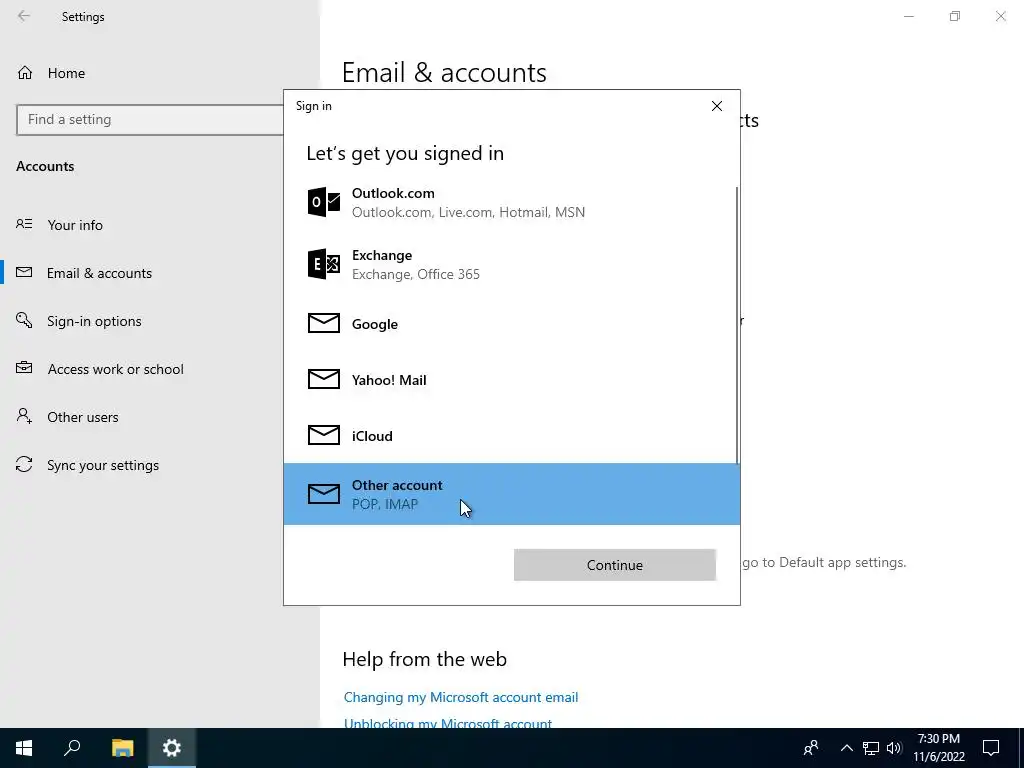Image resolution: width=1024 pixels, height=768 pixels.
Task: Click the Continue button
Action: (615, 565)
